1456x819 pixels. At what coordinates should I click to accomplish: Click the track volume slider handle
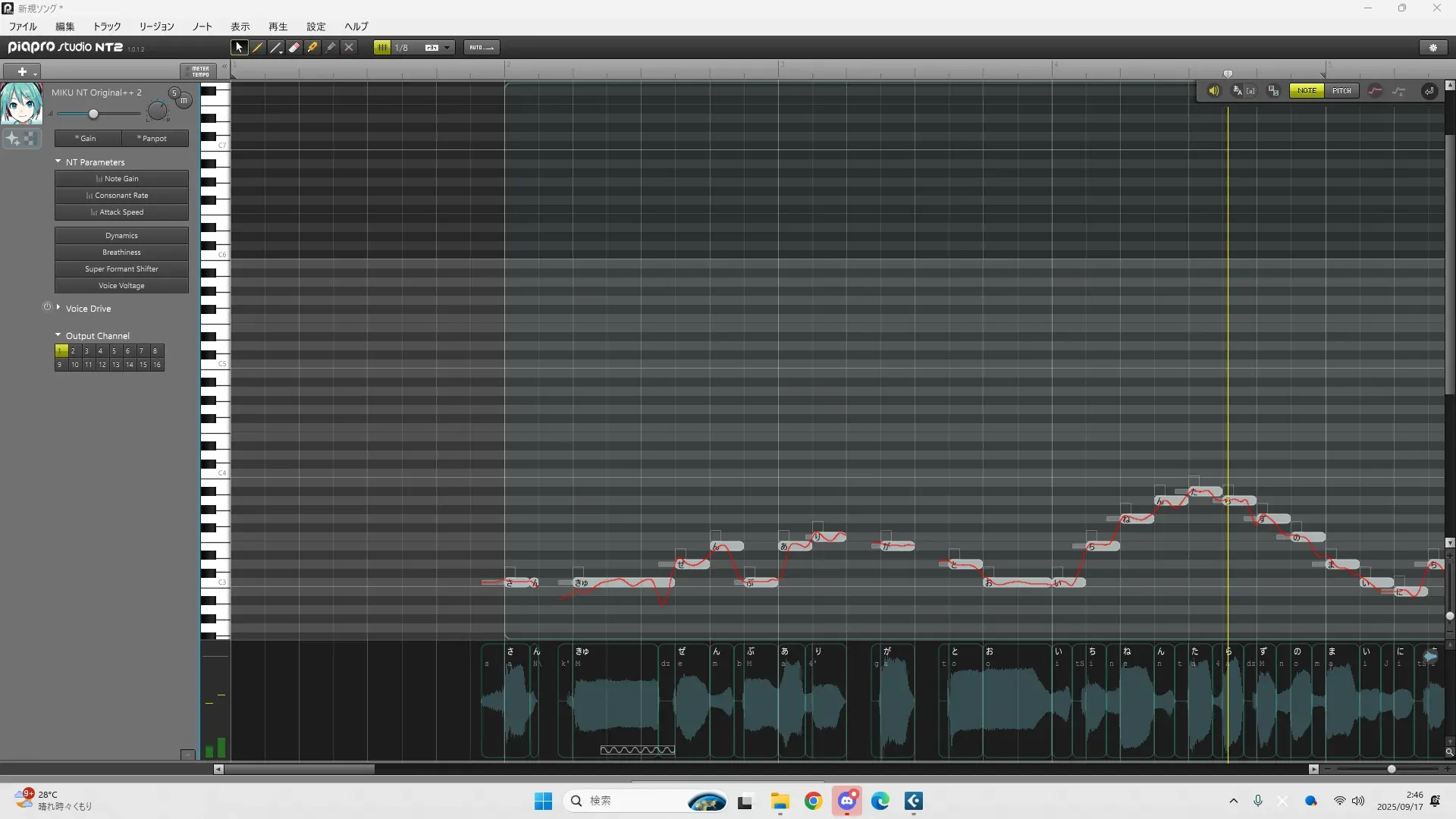point(93,114)
